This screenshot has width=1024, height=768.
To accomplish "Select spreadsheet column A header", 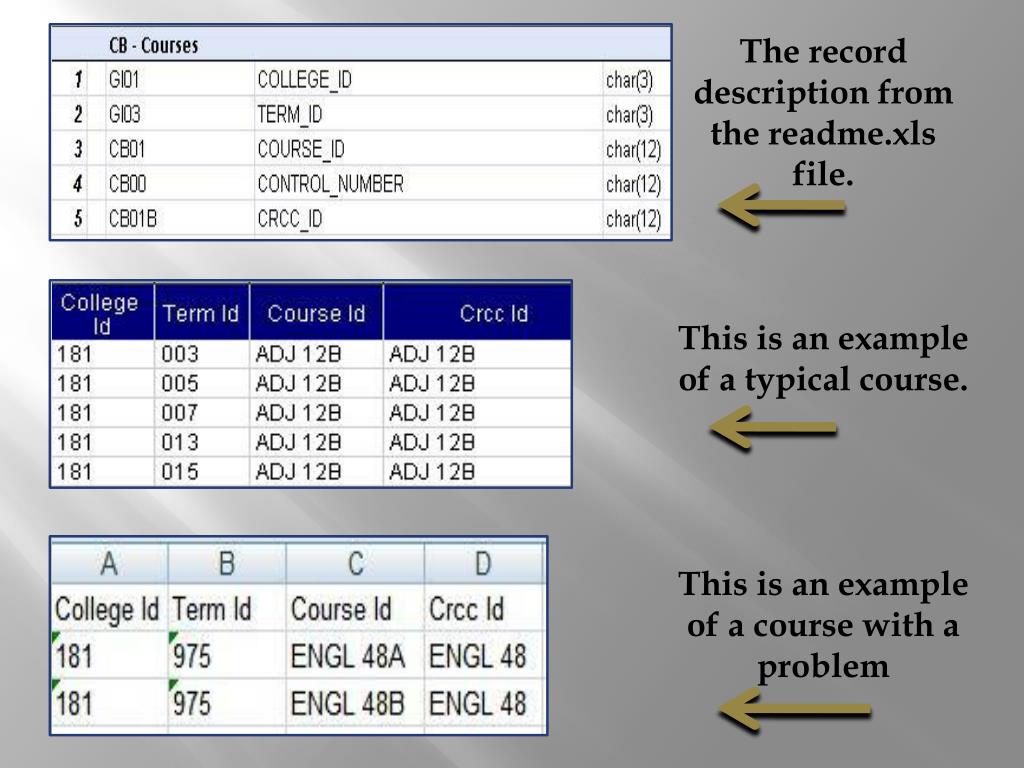I will tap(109, 563).
